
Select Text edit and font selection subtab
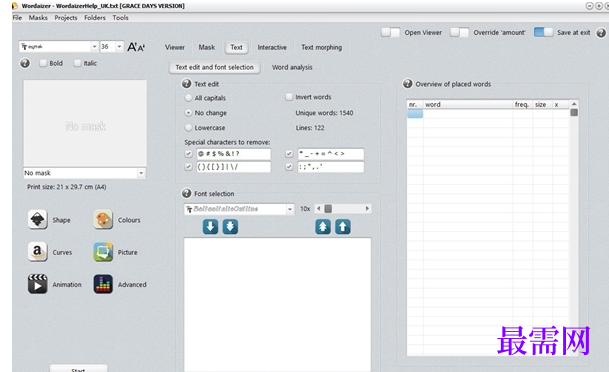[x=214, y=67]
